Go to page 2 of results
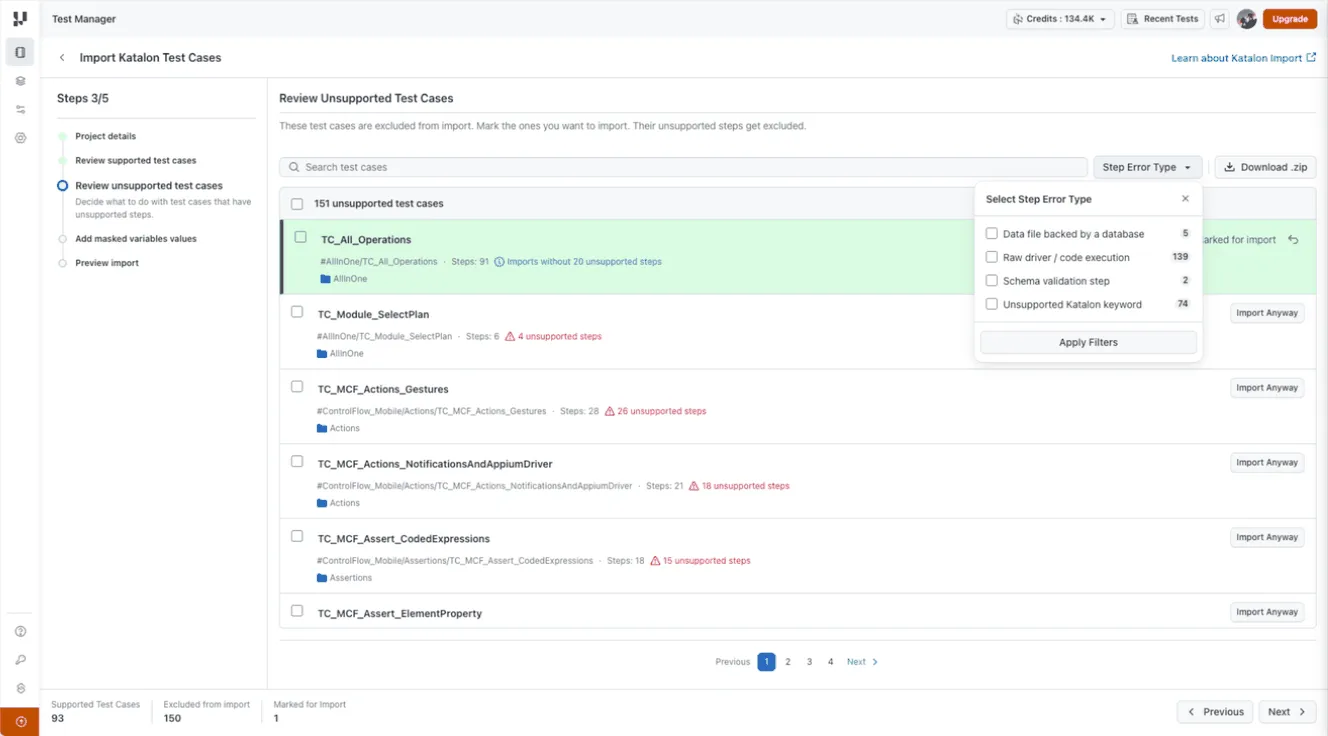Image resolution: width=1328 pixels, height=736 pixels. 788,662
